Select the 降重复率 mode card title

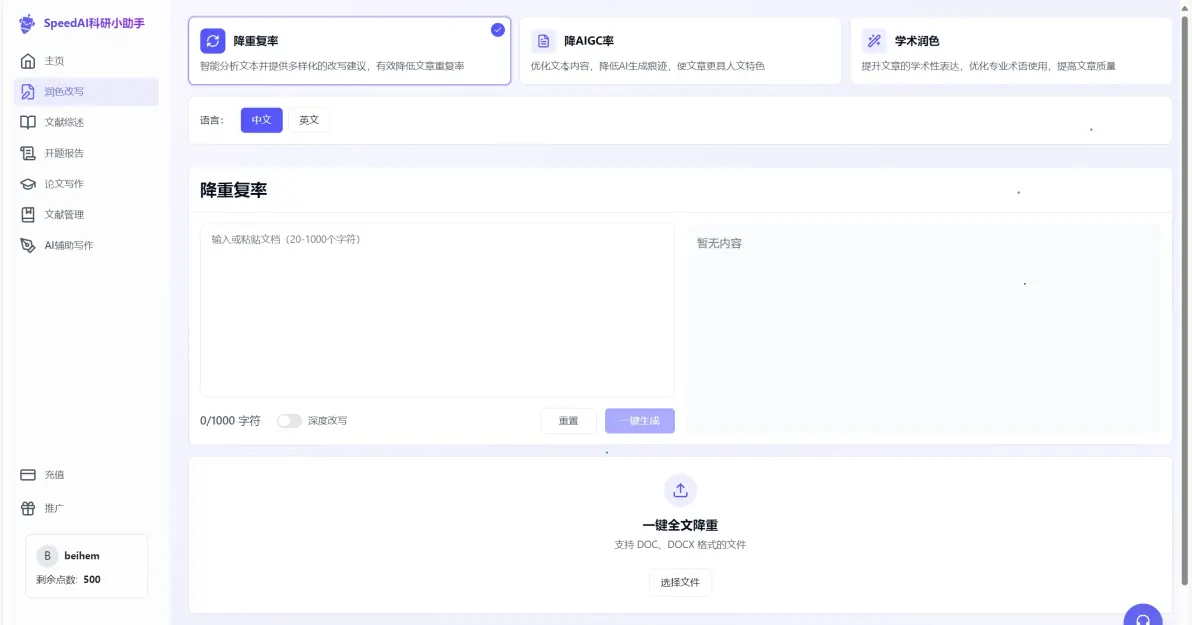[x=255, y=41]
